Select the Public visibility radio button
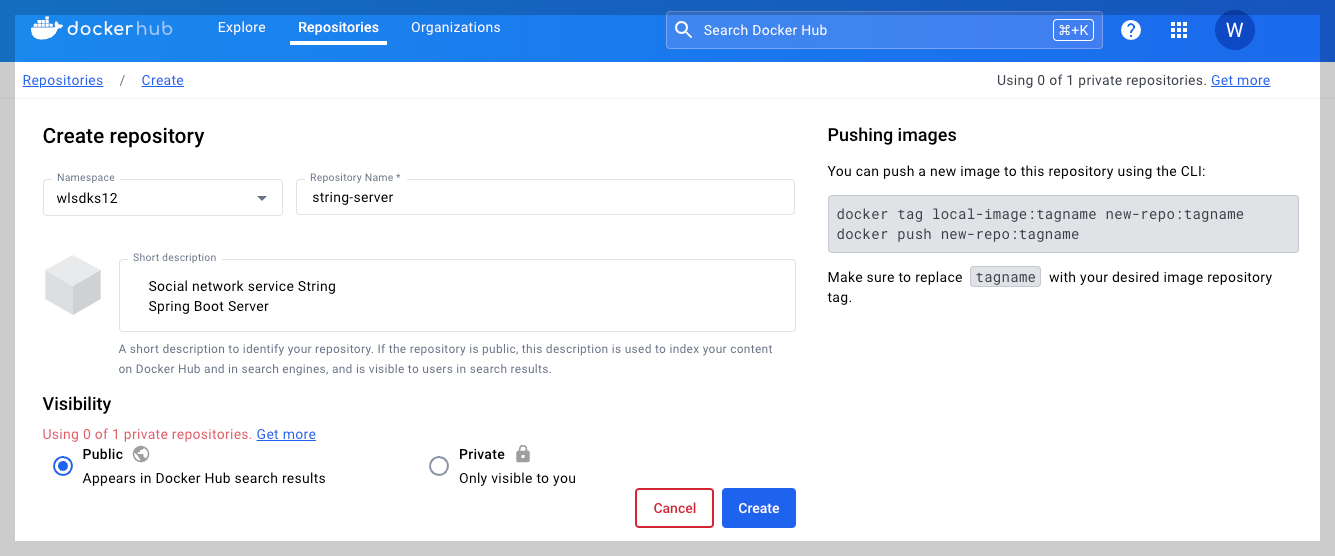 tap(63, 466)
